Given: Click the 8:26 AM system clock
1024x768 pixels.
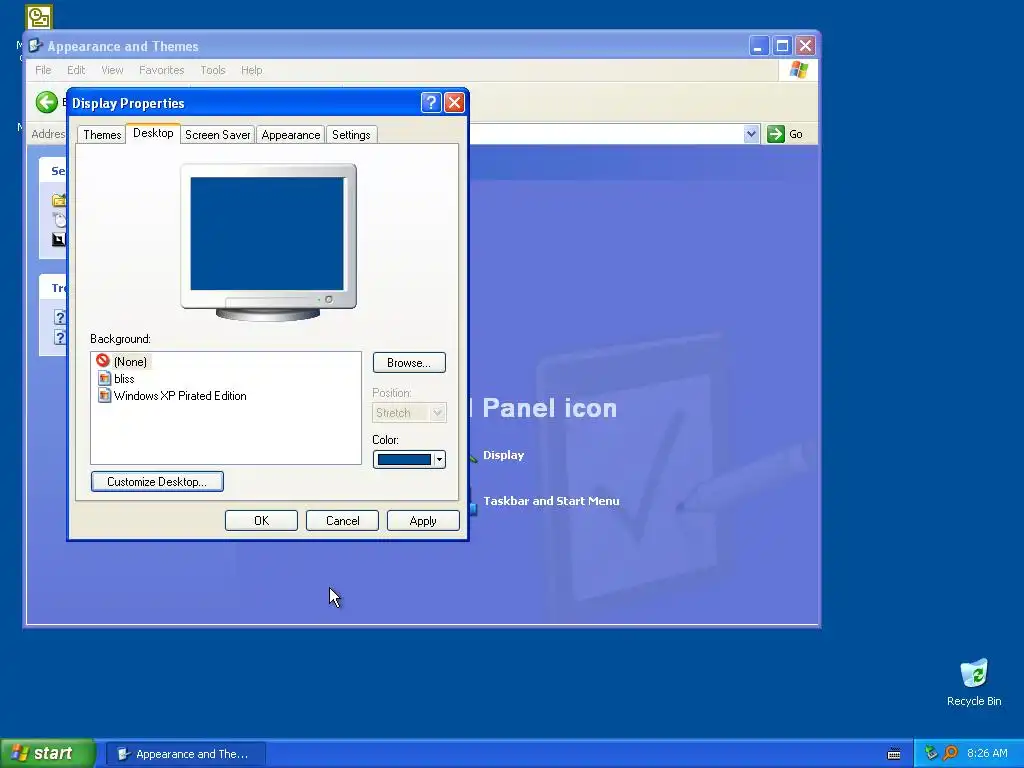Looking at the screenshot, I should [x=987, y=753].
